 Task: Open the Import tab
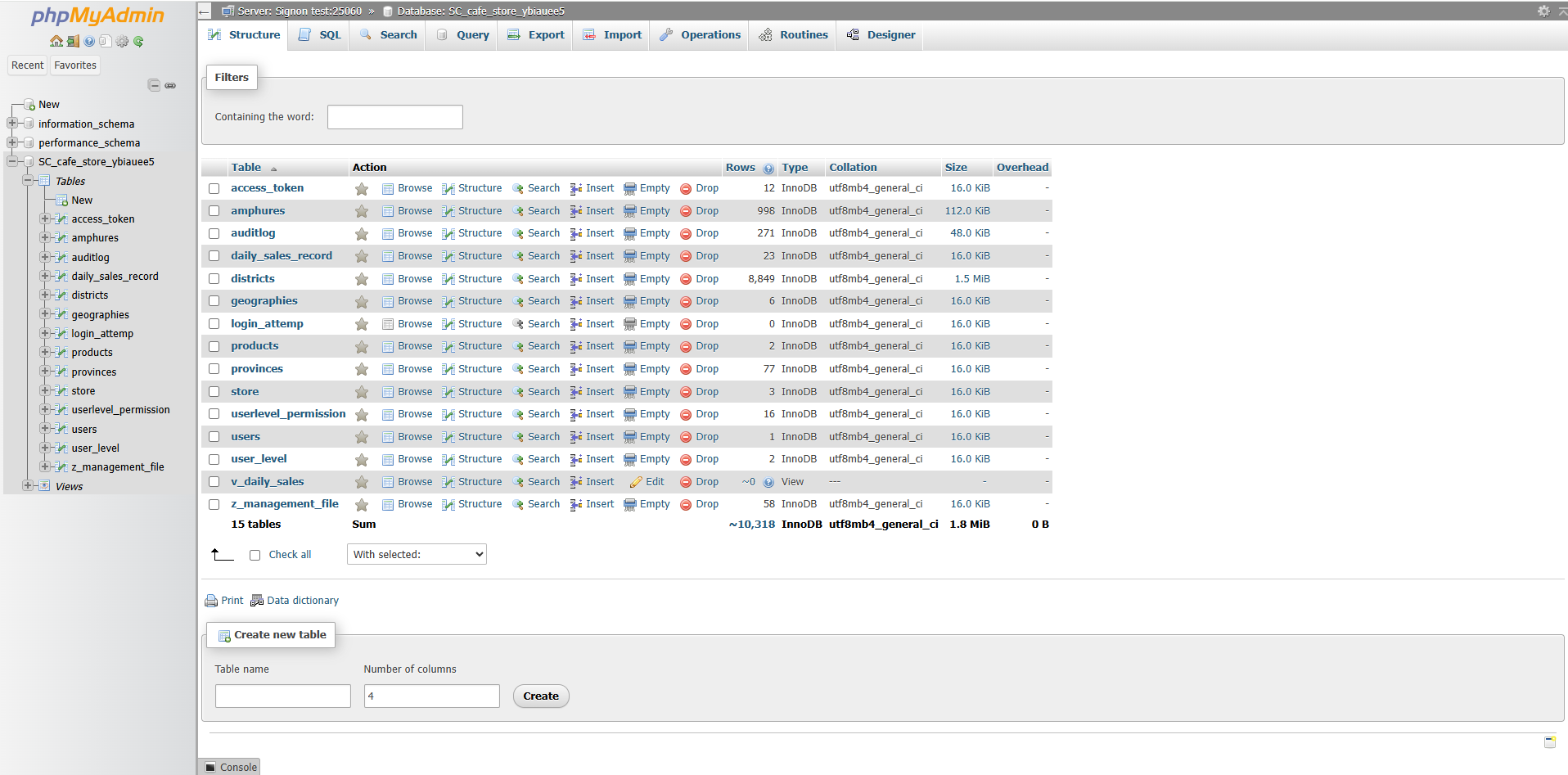point(612,35)
